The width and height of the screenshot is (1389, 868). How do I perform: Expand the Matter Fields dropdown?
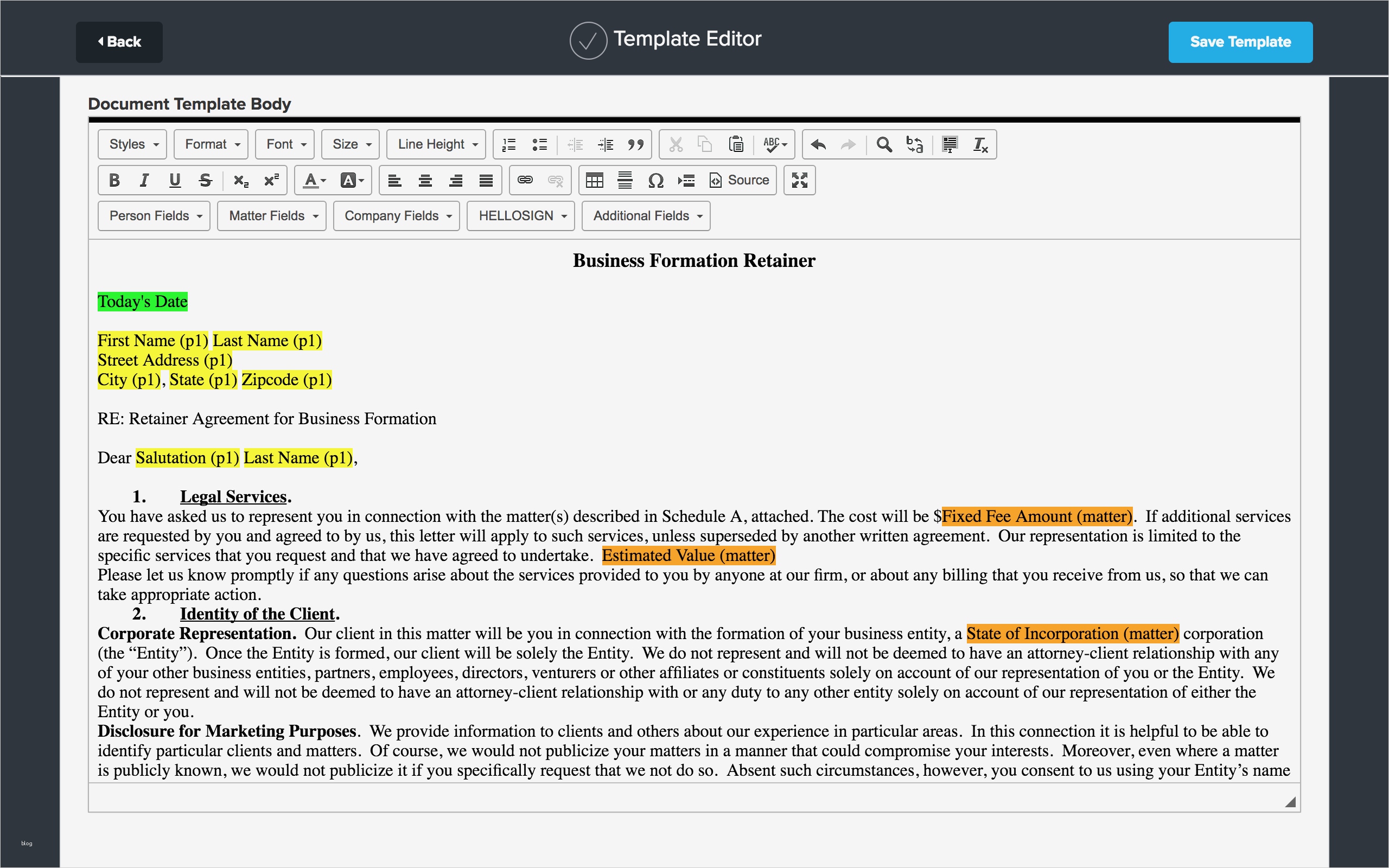[272, 216]
